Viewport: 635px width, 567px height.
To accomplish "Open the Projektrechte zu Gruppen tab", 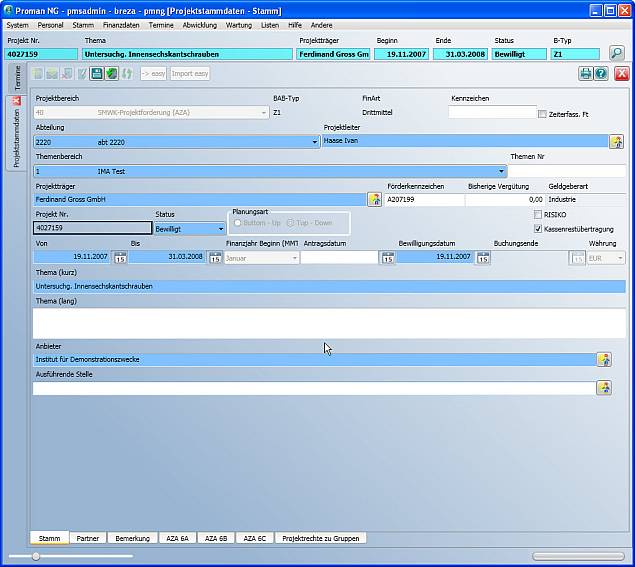I will [x=321, y=538].
